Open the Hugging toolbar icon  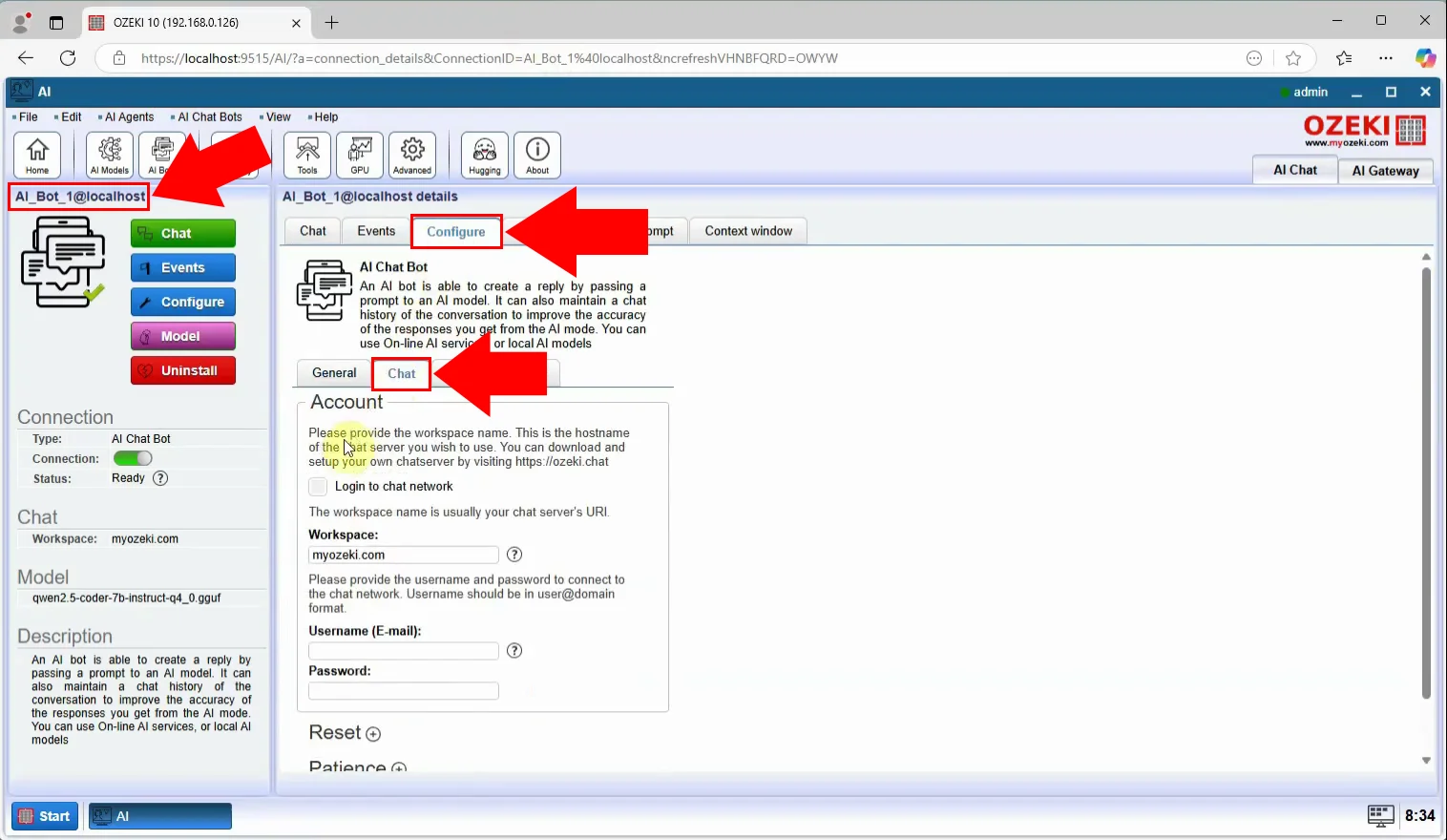485,155
